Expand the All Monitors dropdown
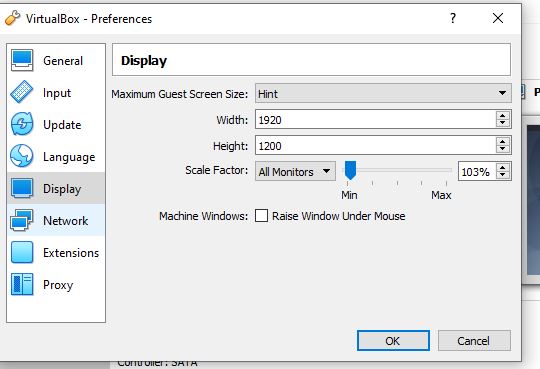This screenshot has width=540, height=369. [295, 171]
